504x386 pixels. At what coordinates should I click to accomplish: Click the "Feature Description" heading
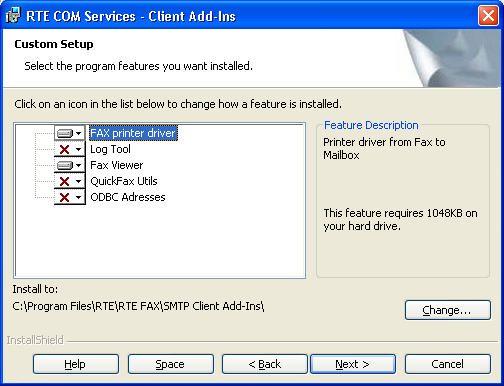[x=371, y=125]
